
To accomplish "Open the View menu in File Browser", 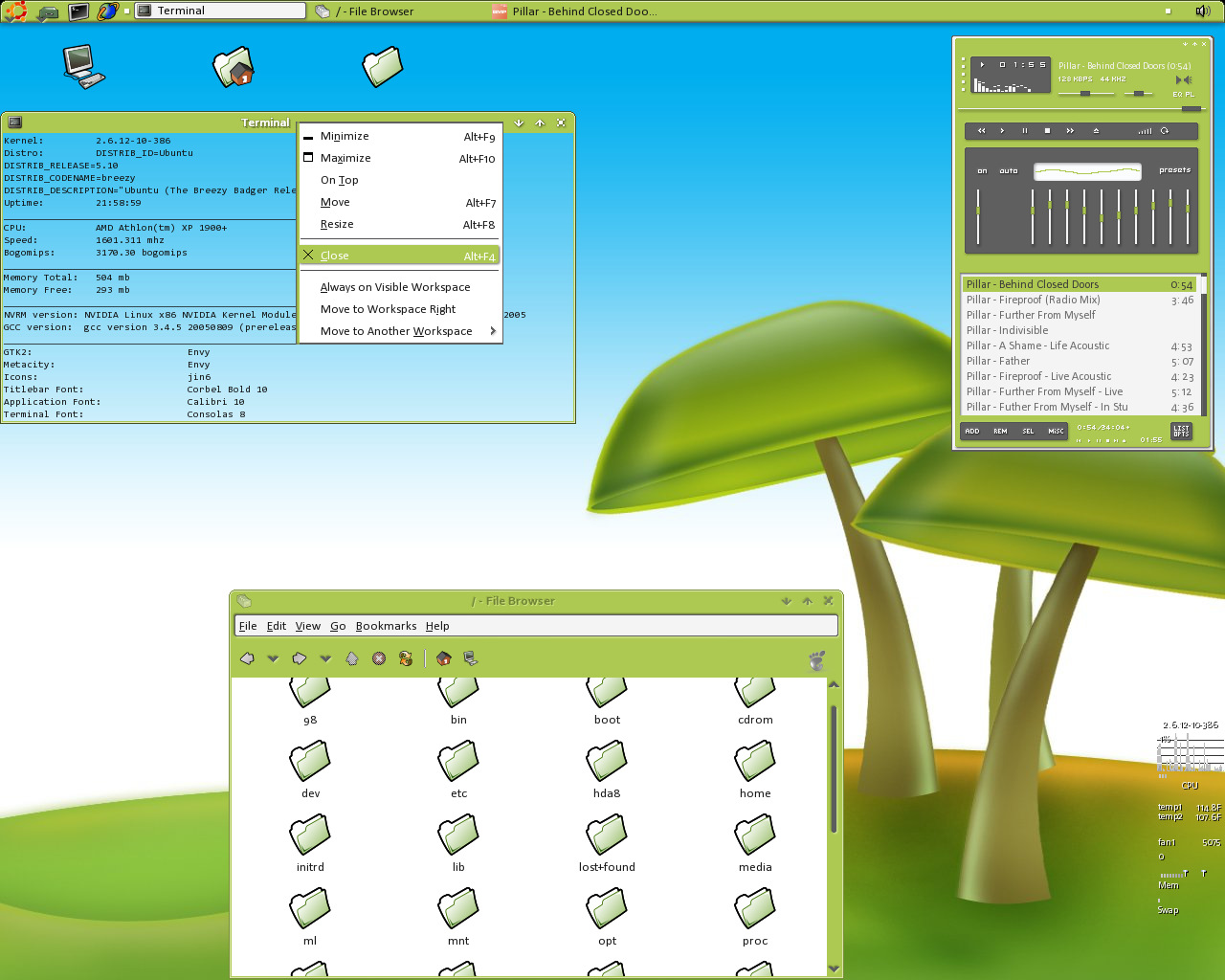I will (x=307, y=626).
